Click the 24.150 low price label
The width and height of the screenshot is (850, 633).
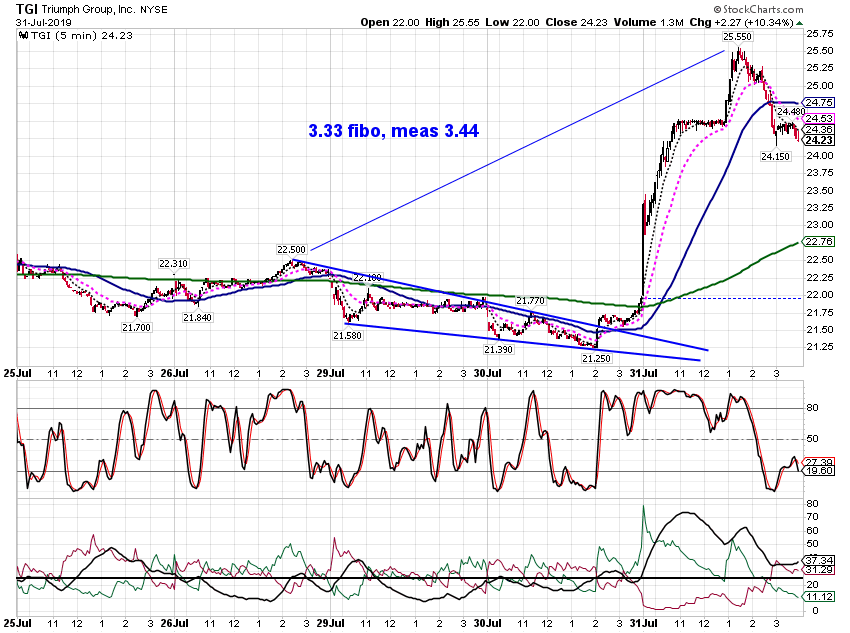(x=775, y=157)
